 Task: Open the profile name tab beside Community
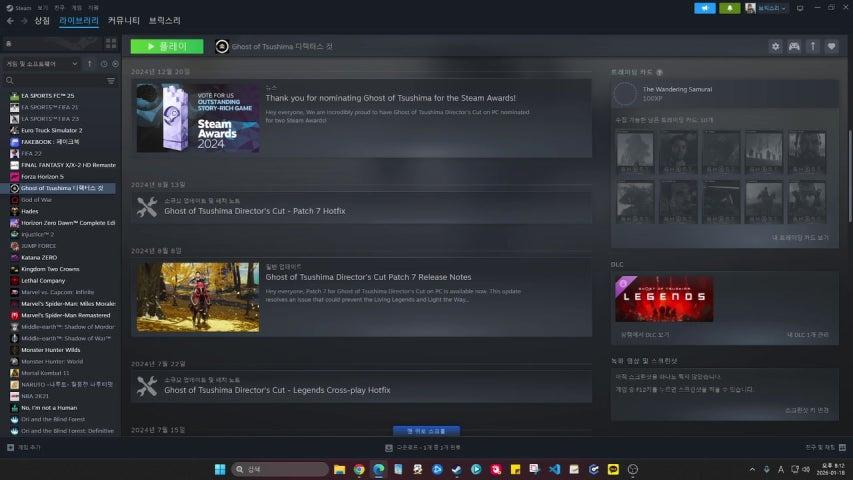tap(165, 21)
